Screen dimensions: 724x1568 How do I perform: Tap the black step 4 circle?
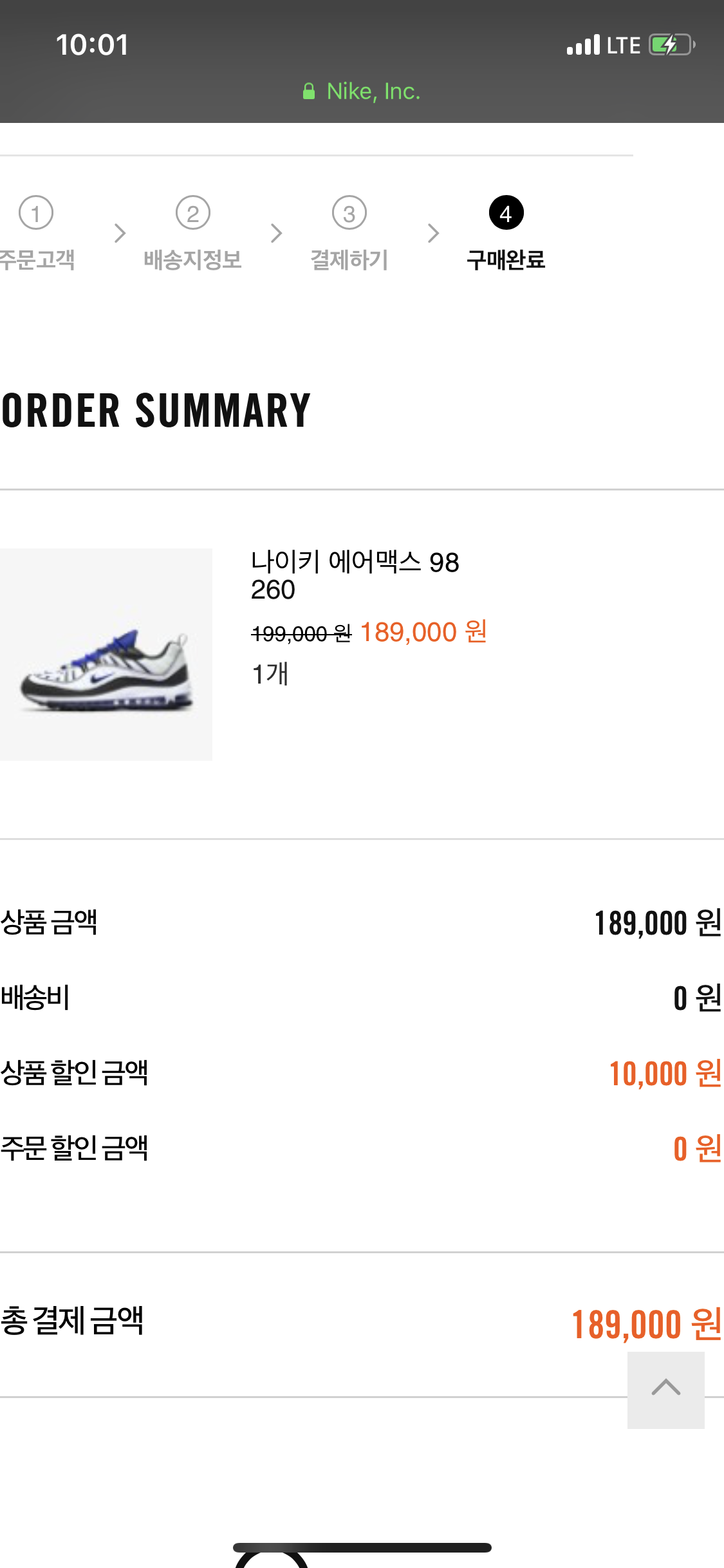click(506, 212)
